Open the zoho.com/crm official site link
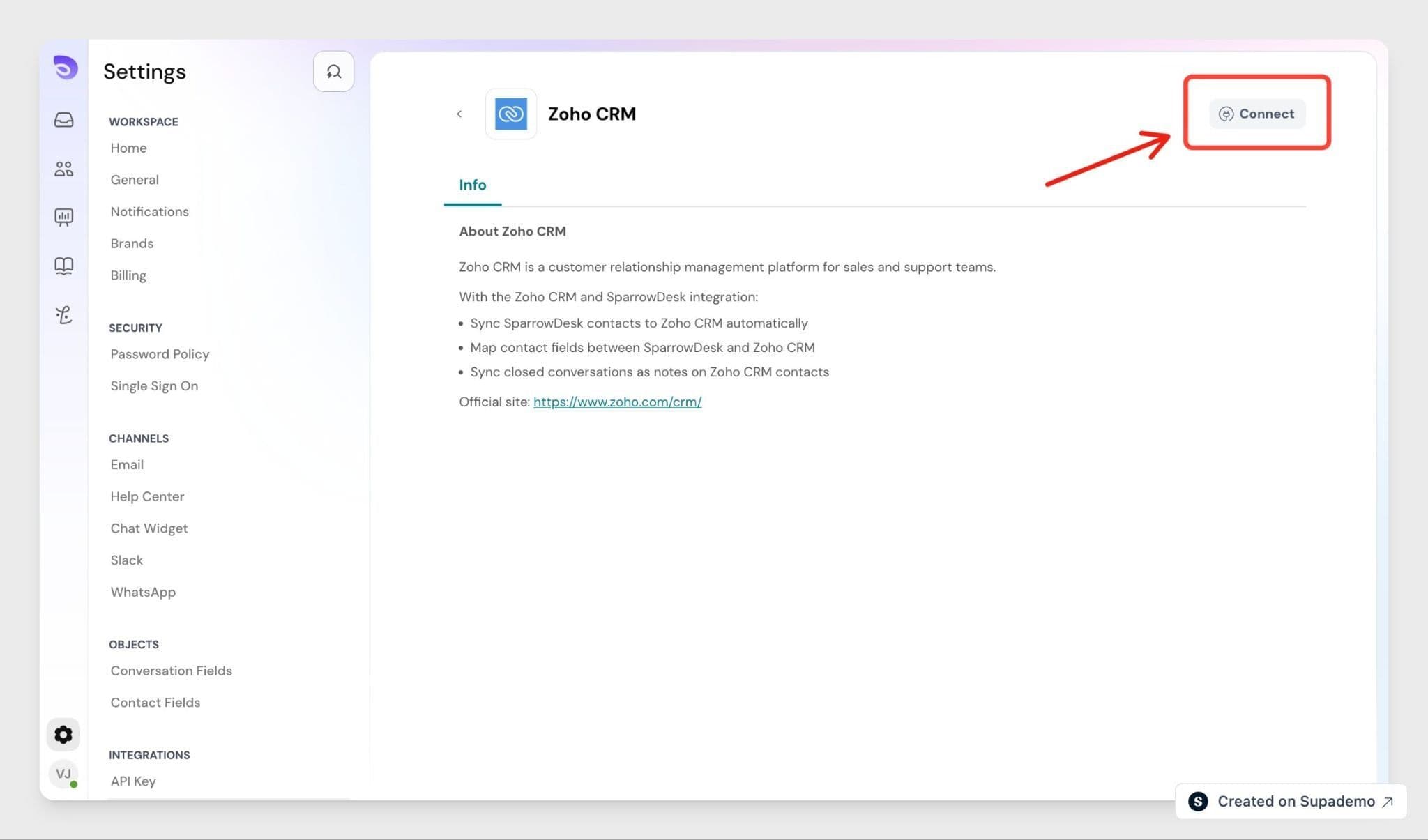 (617, 402)
